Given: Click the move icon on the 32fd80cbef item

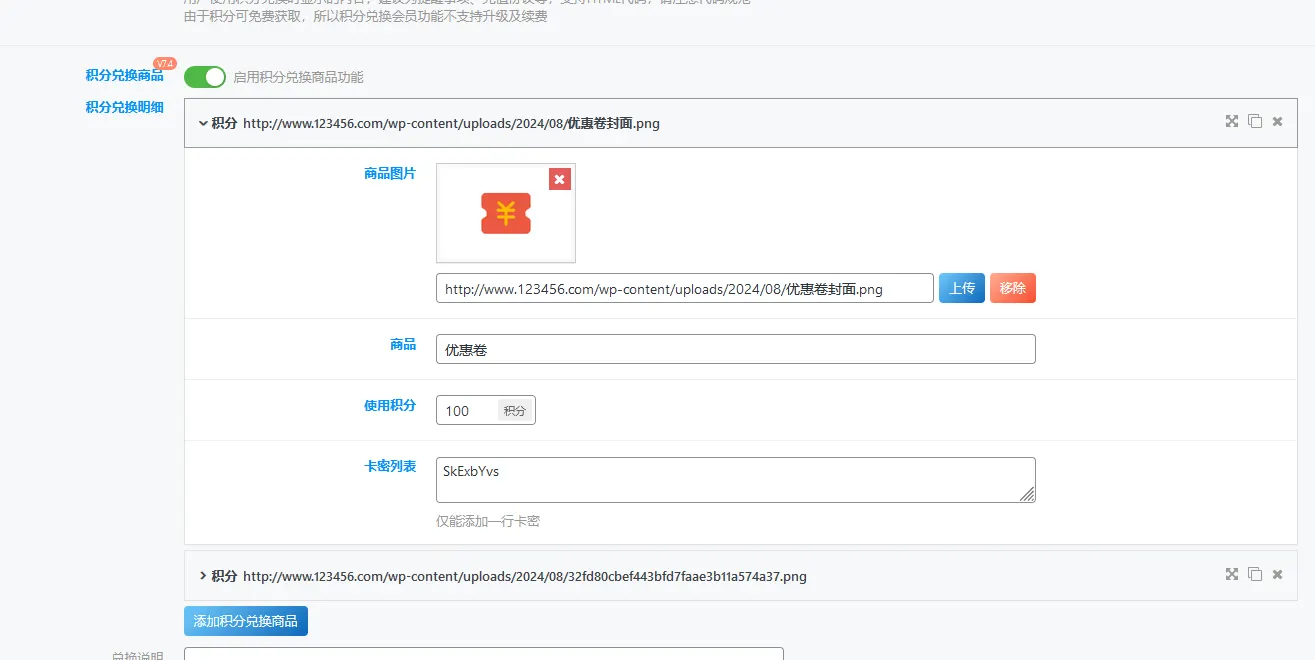Looking at the screenshot, I should tap(1232, 574).
